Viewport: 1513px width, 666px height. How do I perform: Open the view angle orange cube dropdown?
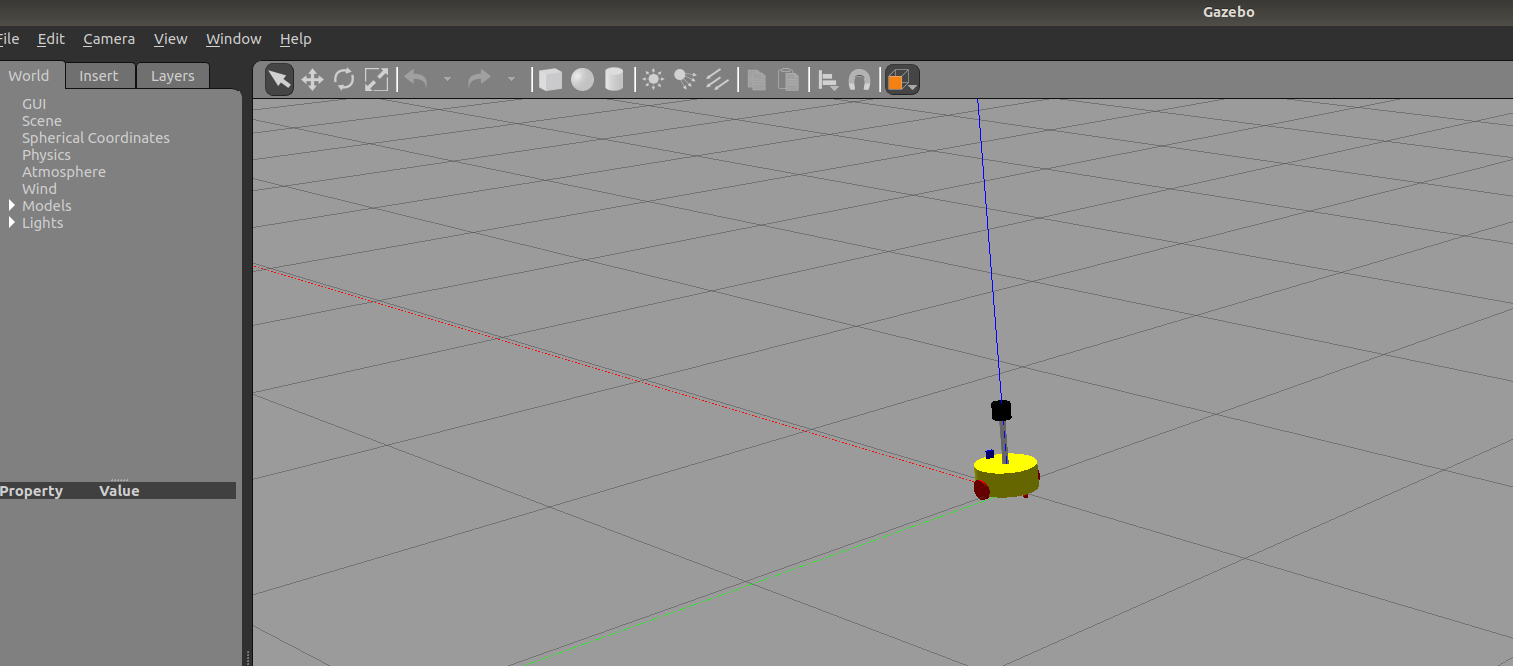tap(902, 80)
